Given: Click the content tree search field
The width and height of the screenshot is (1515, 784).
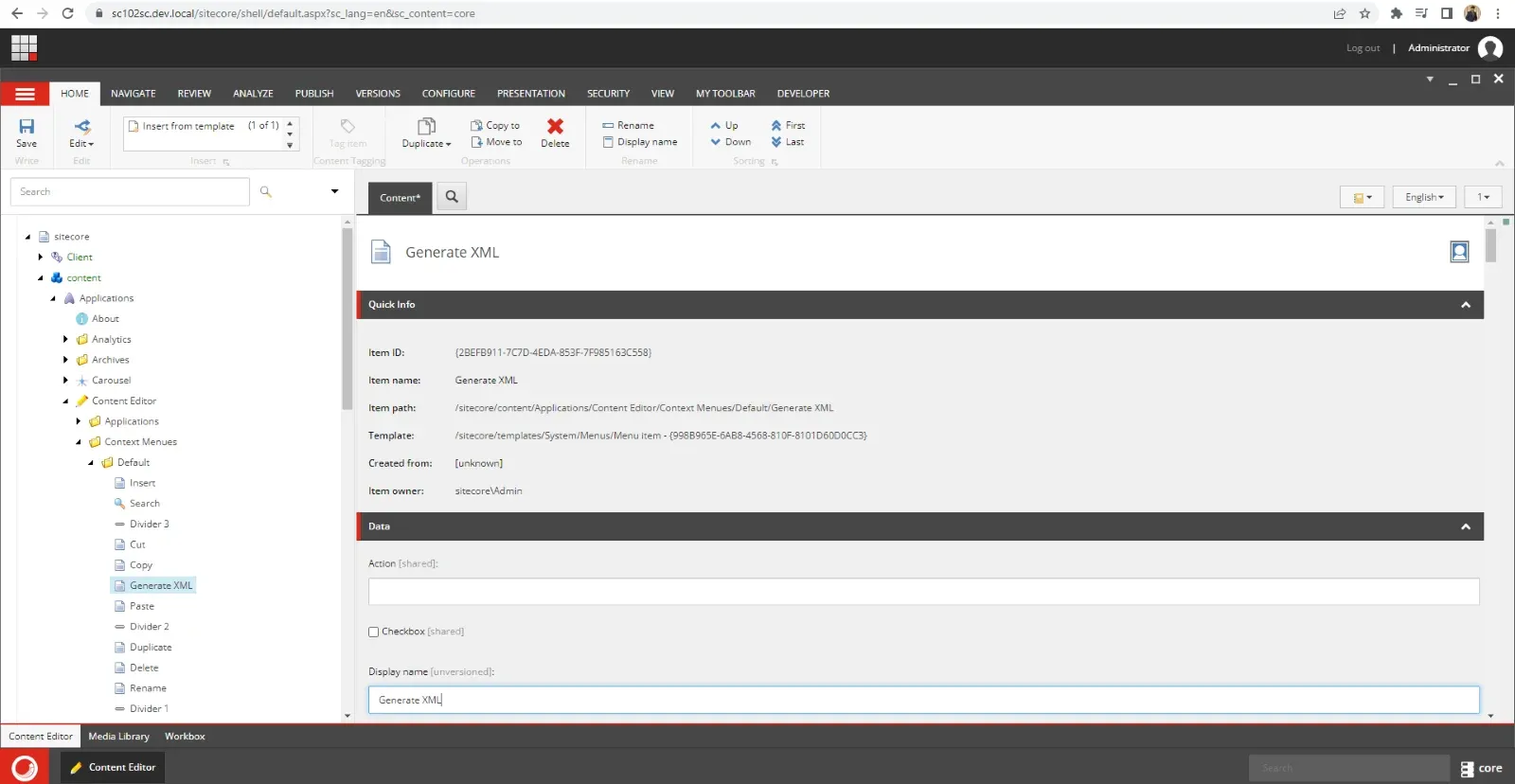Looking at the screenshot, I should [x=130, y=191].
